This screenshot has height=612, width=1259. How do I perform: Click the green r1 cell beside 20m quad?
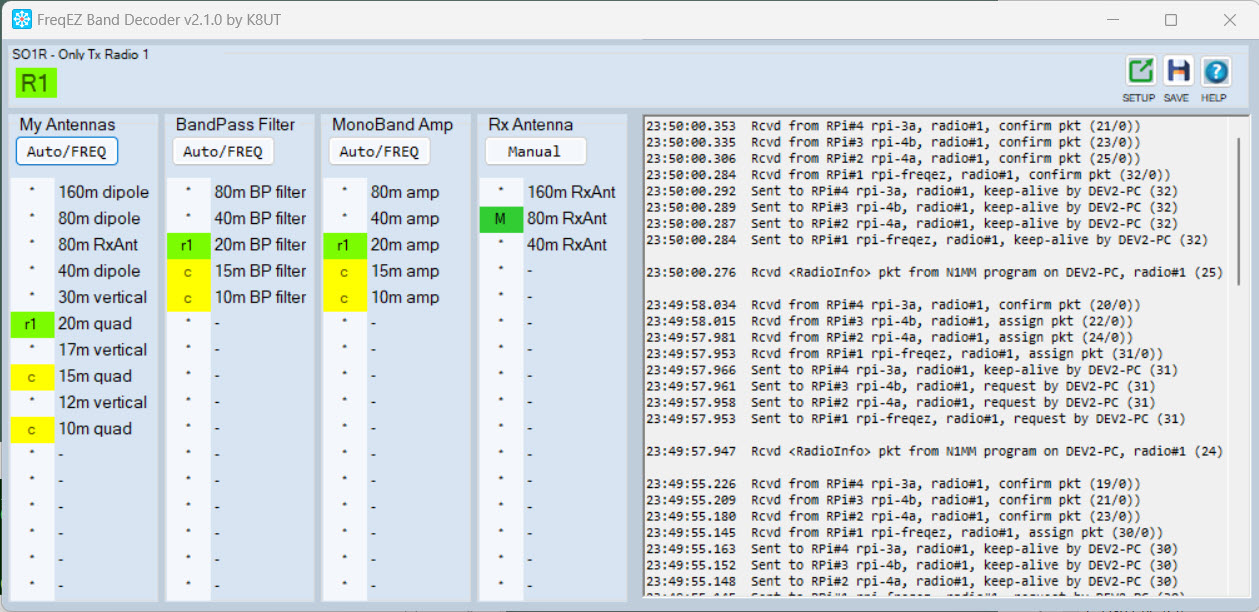[31, 324]
